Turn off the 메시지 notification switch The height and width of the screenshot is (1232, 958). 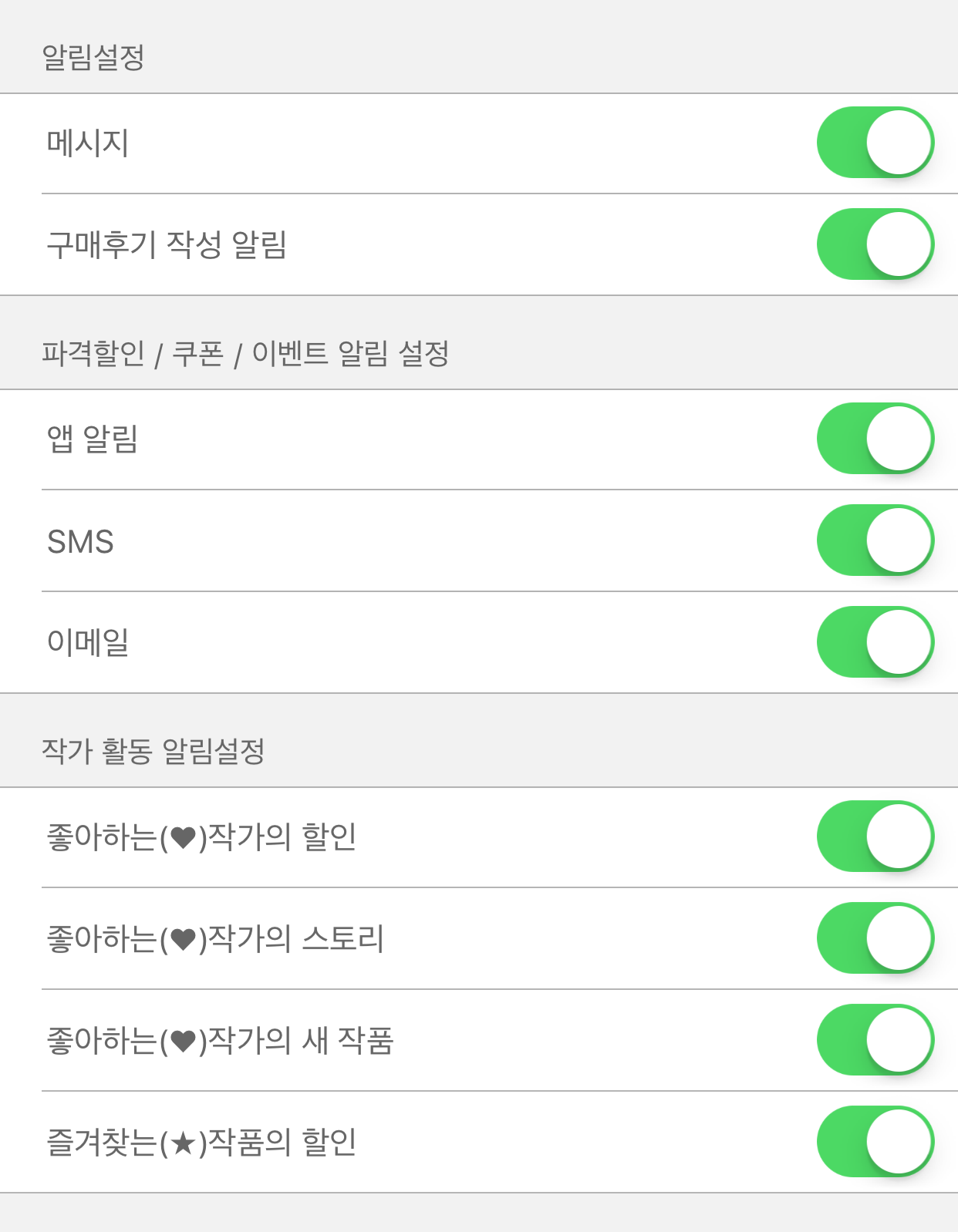[875, 143]
